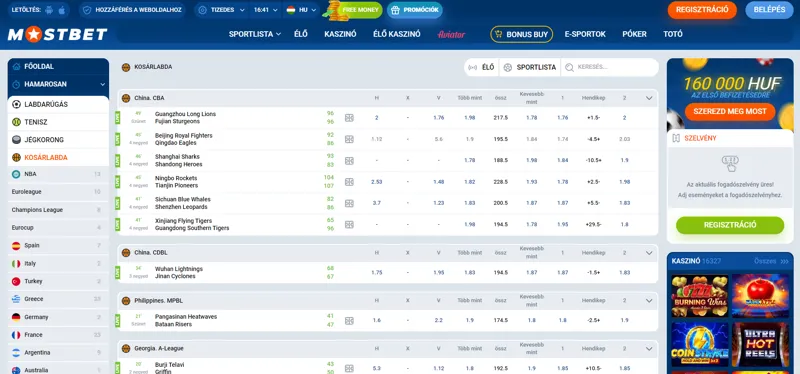Click the search magnifier icon

569,67
